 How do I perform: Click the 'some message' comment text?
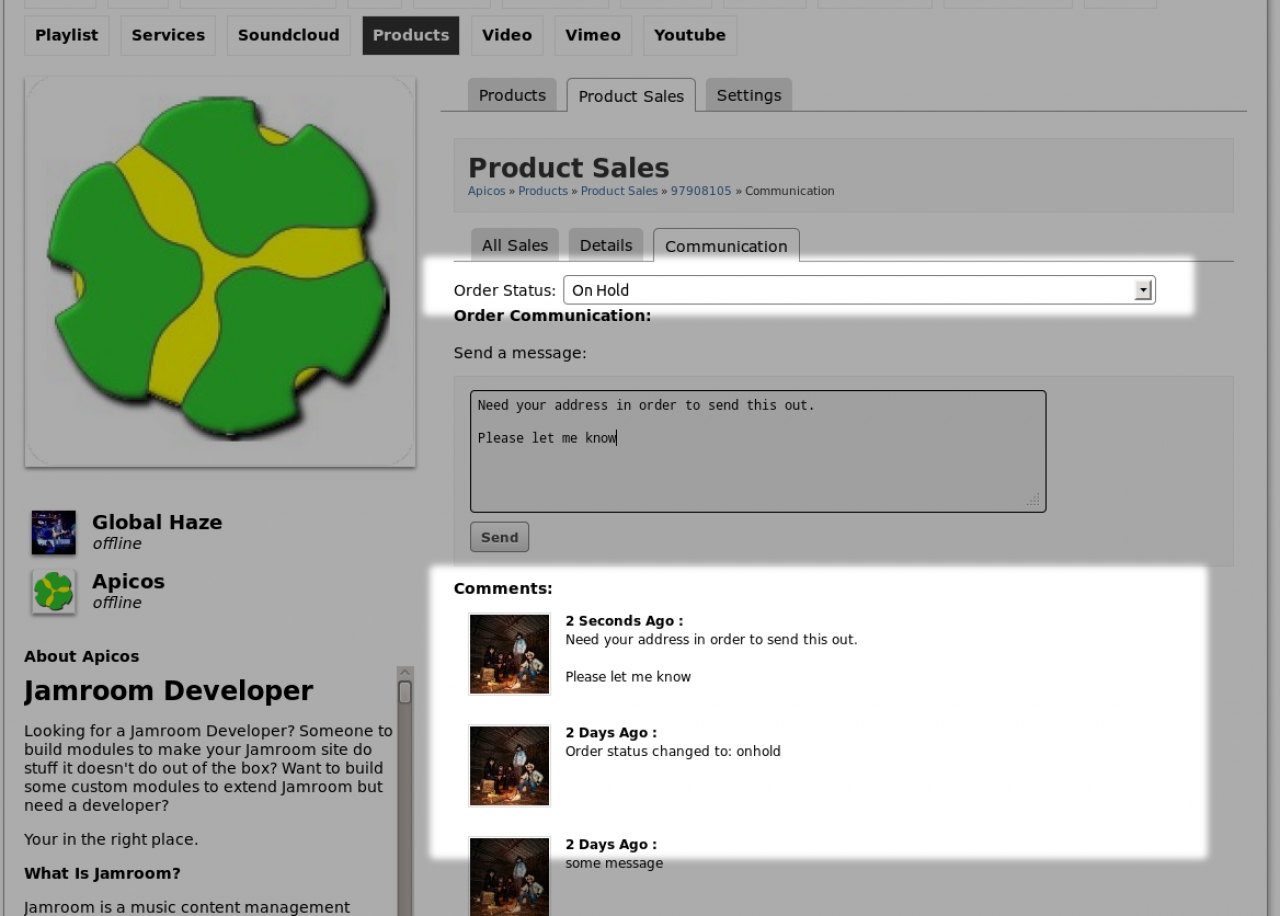coord(614,863)
